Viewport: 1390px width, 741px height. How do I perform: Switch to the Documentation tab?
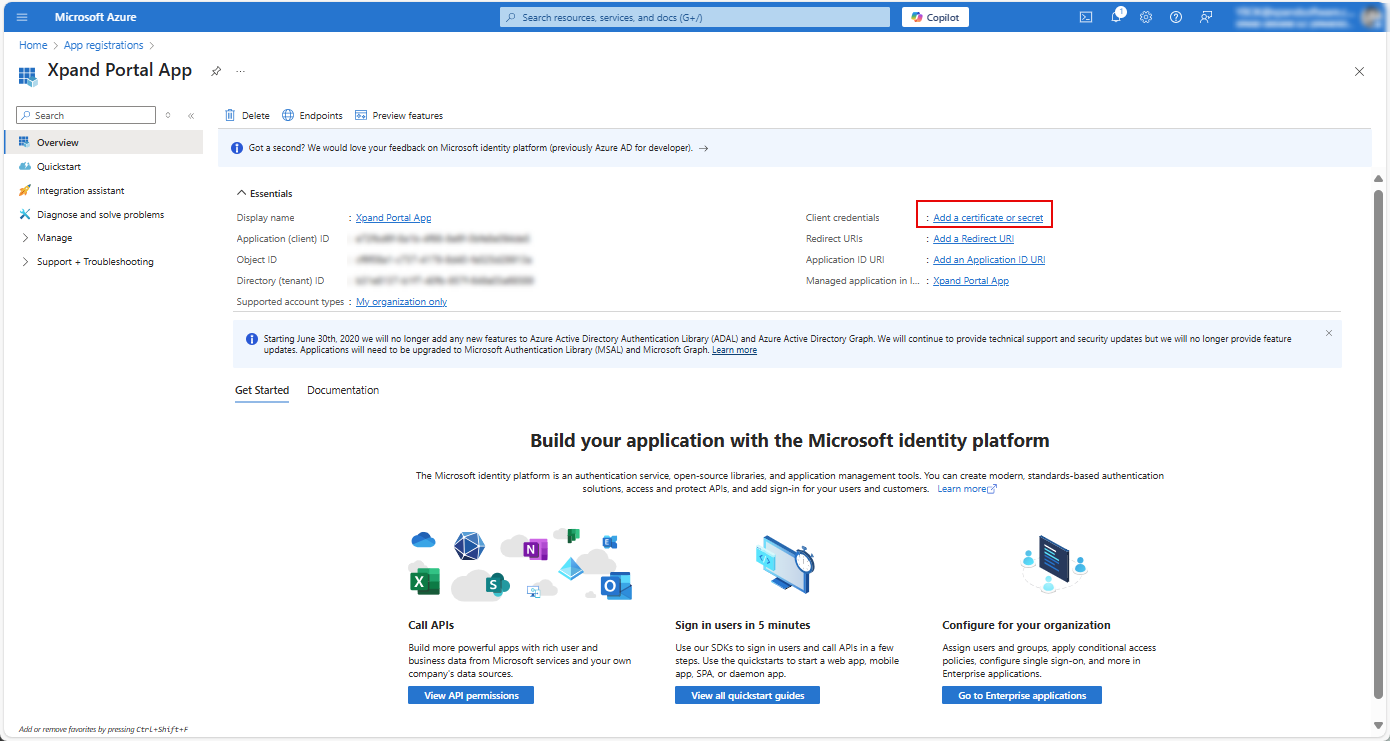coord(343,390)
